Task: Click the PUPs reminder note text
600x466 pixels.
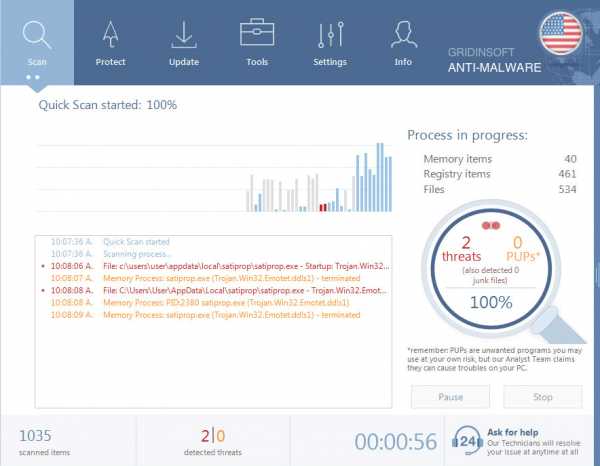Action: point(494,359)
